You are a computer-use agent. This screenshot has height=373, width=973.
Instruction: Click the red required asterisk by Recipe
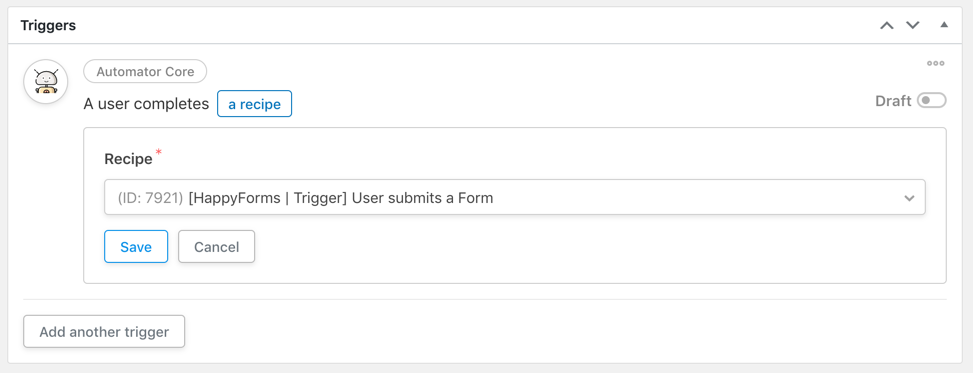pyautogui.click(x=158, y=152)
